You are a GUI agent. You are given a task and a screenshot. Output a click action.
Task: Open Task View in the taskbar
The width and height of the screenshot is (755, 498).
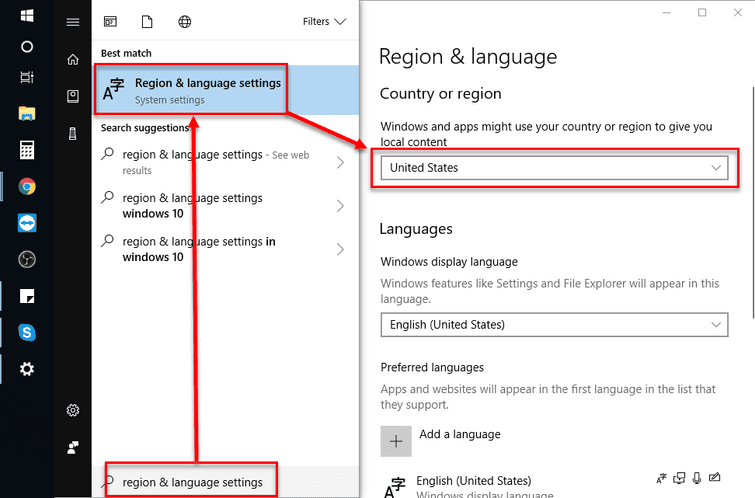point(27,77)
